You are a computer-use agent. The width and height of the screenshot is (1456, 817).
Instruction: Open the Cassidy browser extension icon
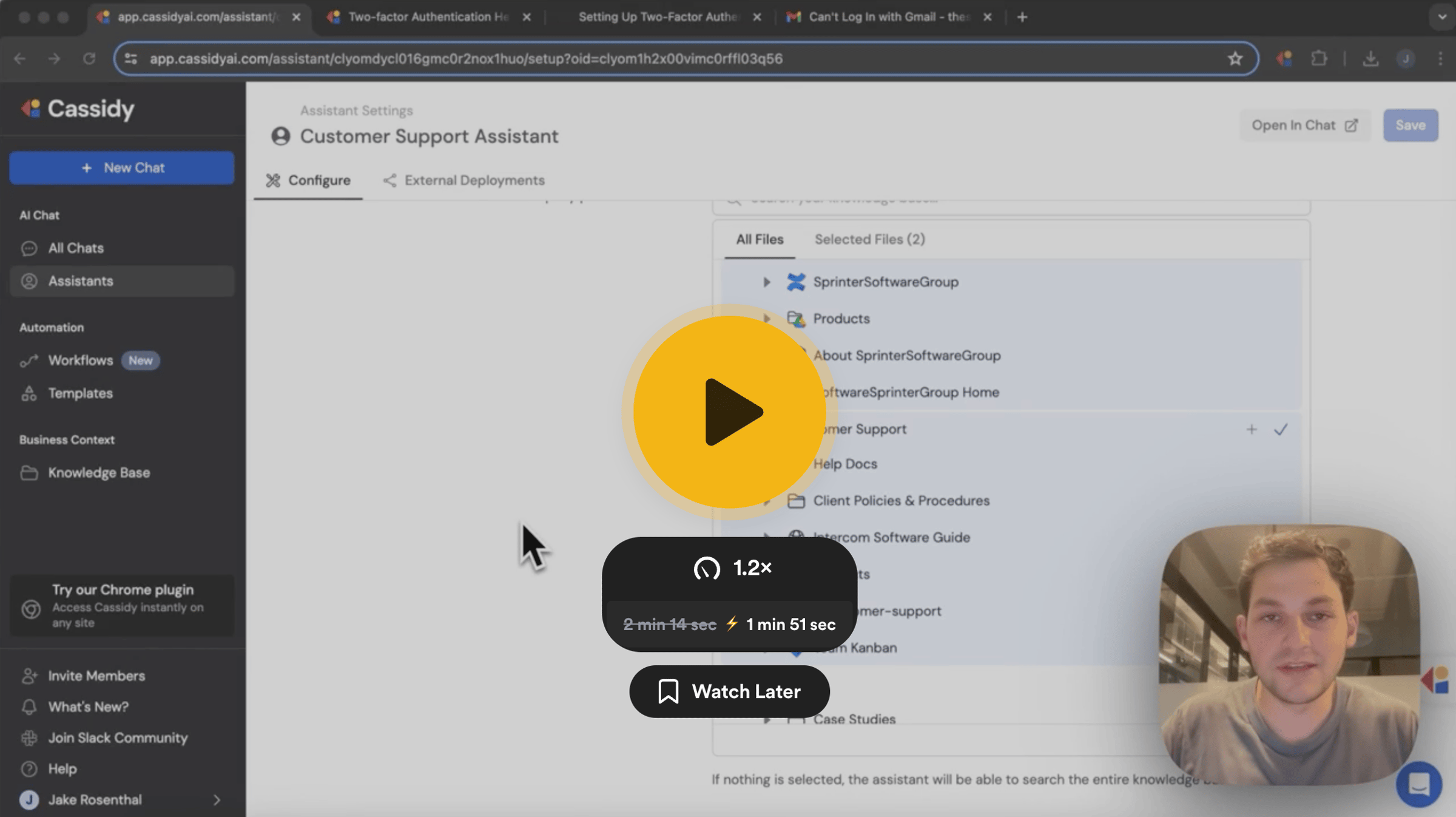tap(1284, 59)
